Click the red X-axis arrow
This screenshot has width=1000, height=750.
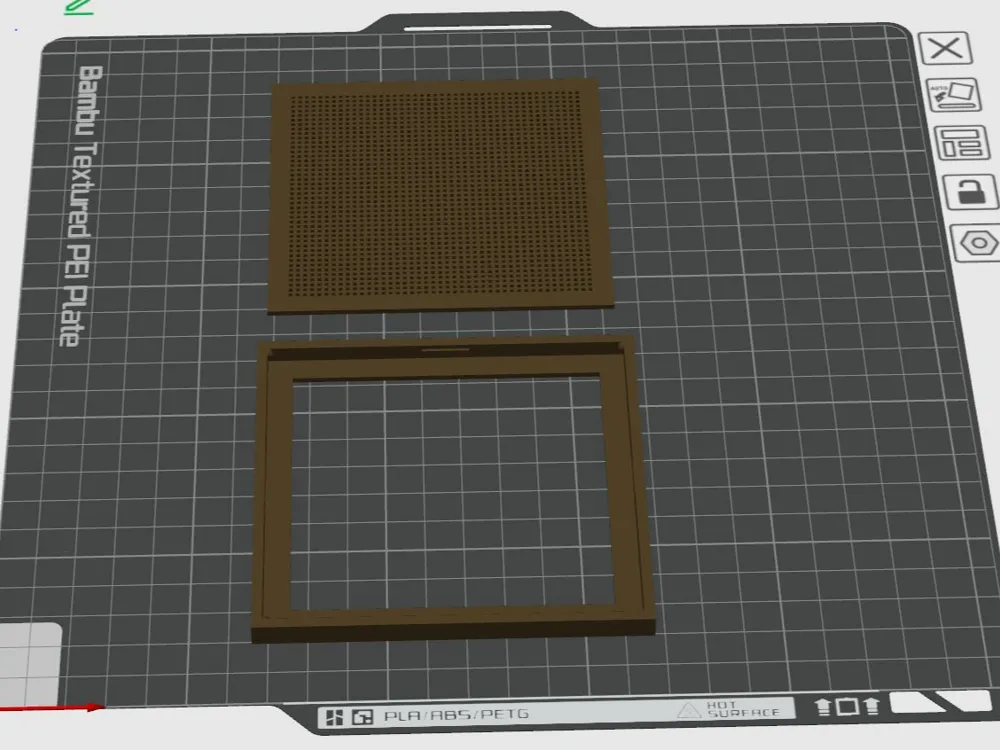[60, 709]
